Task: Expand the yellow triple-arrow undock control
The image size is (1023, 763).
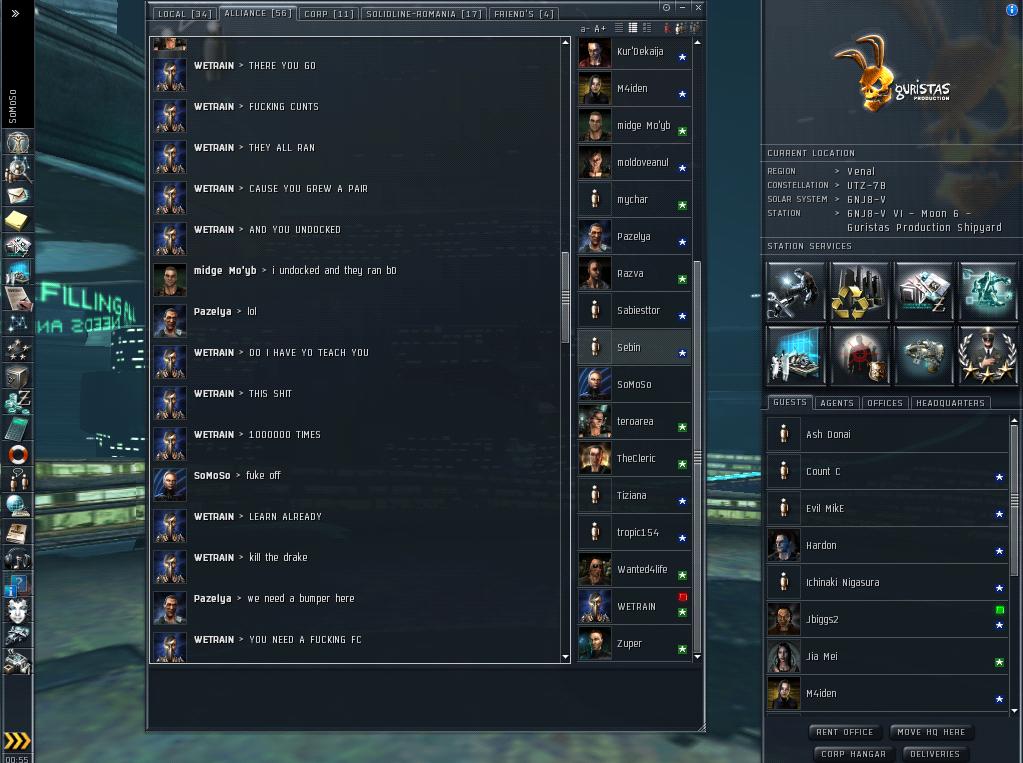Action: coord(17,740)
